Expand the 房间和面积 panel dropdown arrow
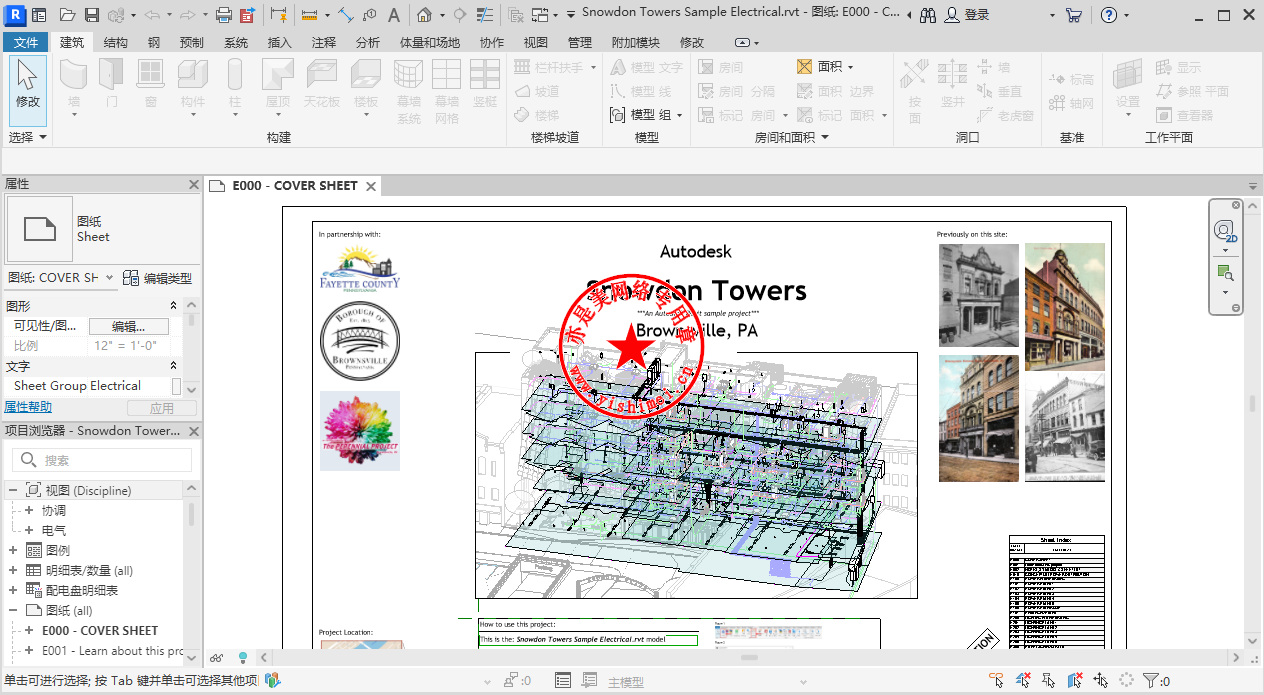1264x695 pixels. tap(825, 138)
